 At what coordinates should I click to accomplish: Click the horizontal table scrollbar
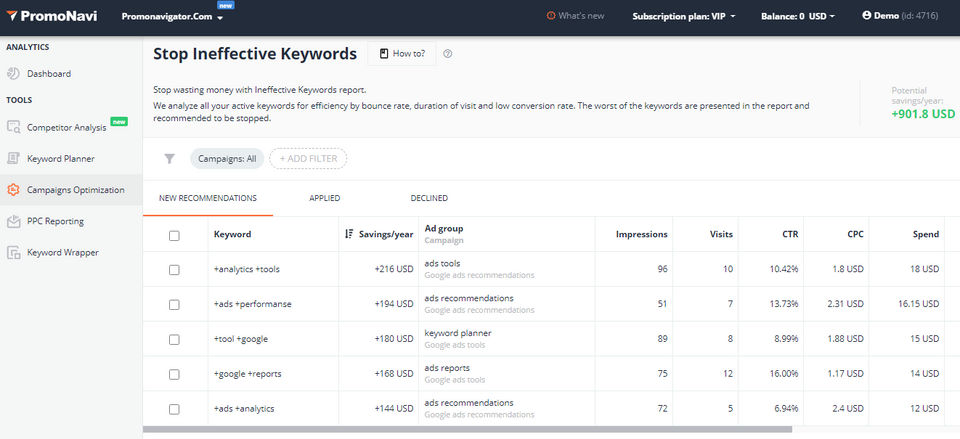[x=468, y=430]
